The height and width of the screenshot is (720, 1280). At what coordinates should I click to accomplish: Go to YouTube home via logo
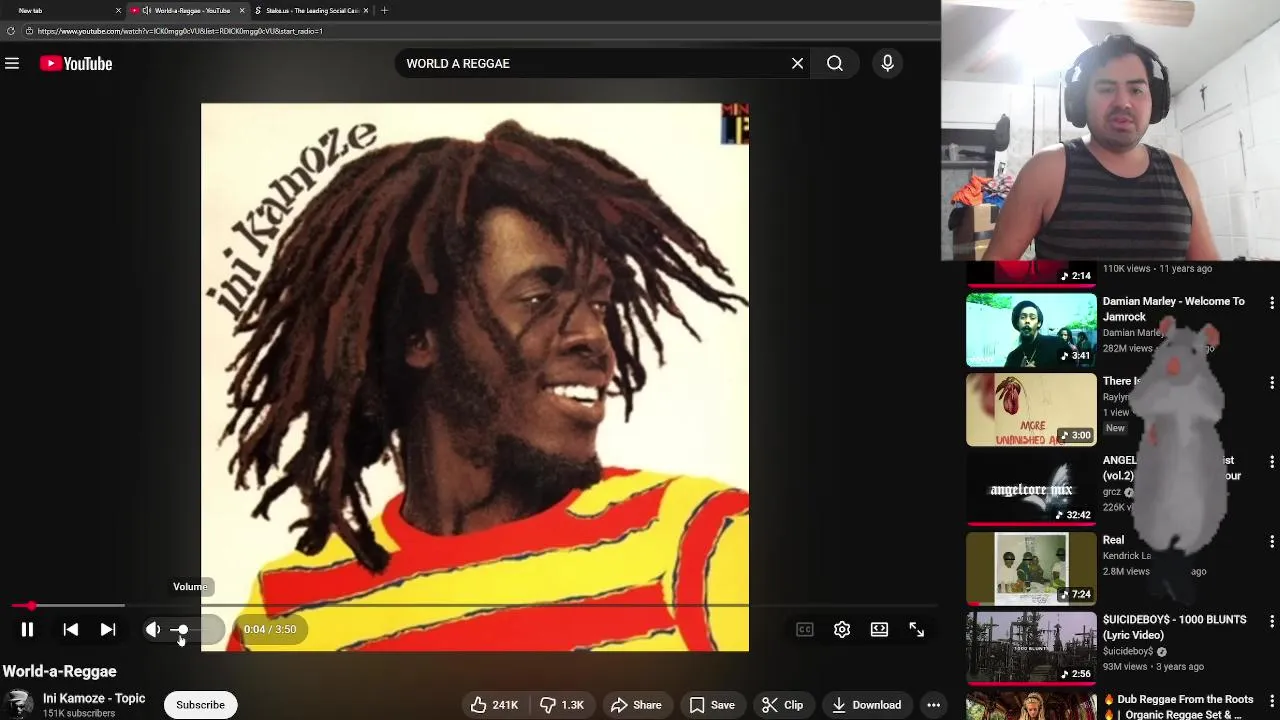(x=76, y=63)
